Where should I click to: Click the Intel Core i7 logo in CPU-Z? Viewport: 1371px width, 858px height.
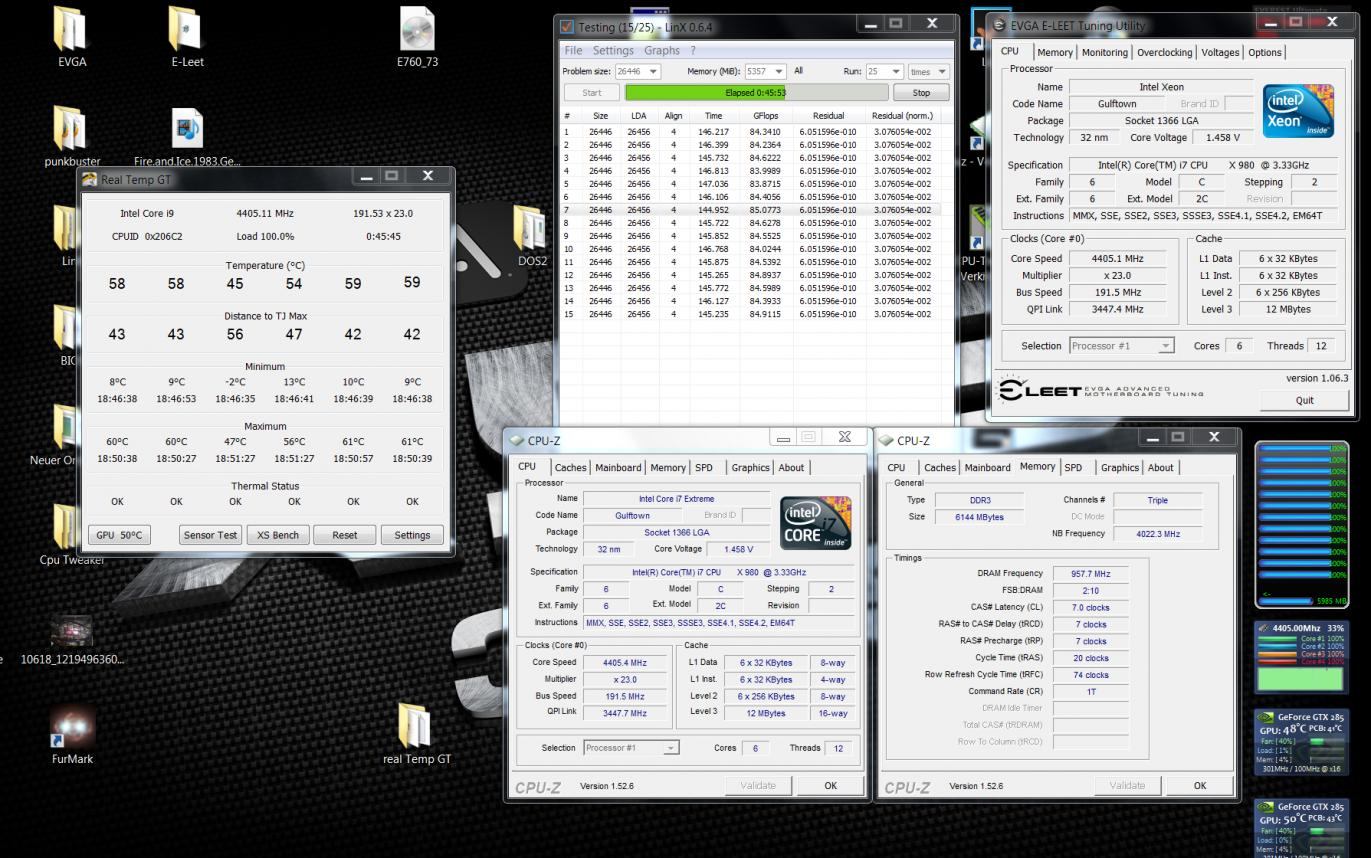816,523
